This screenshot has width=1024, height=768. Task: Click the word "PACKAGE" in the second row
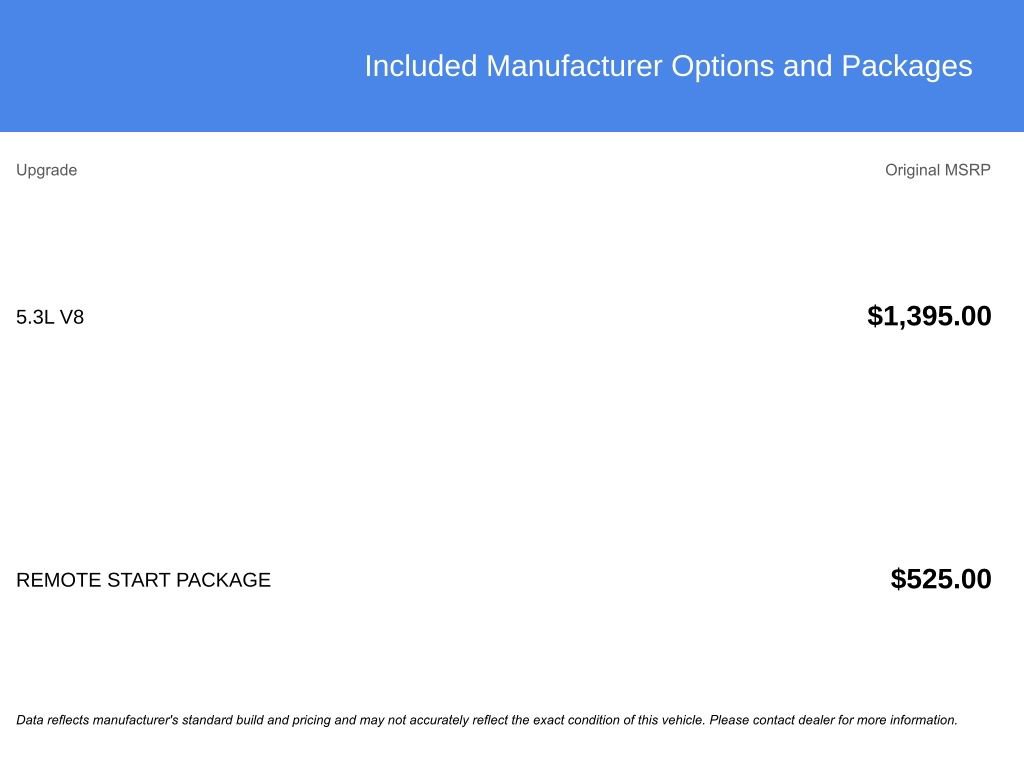tap(223, 580)
